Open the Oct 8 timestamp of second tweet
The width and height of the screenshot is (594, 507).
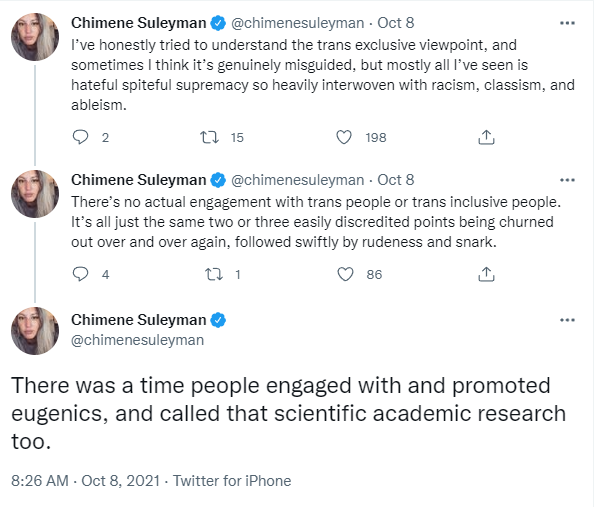tap(395, 180)
